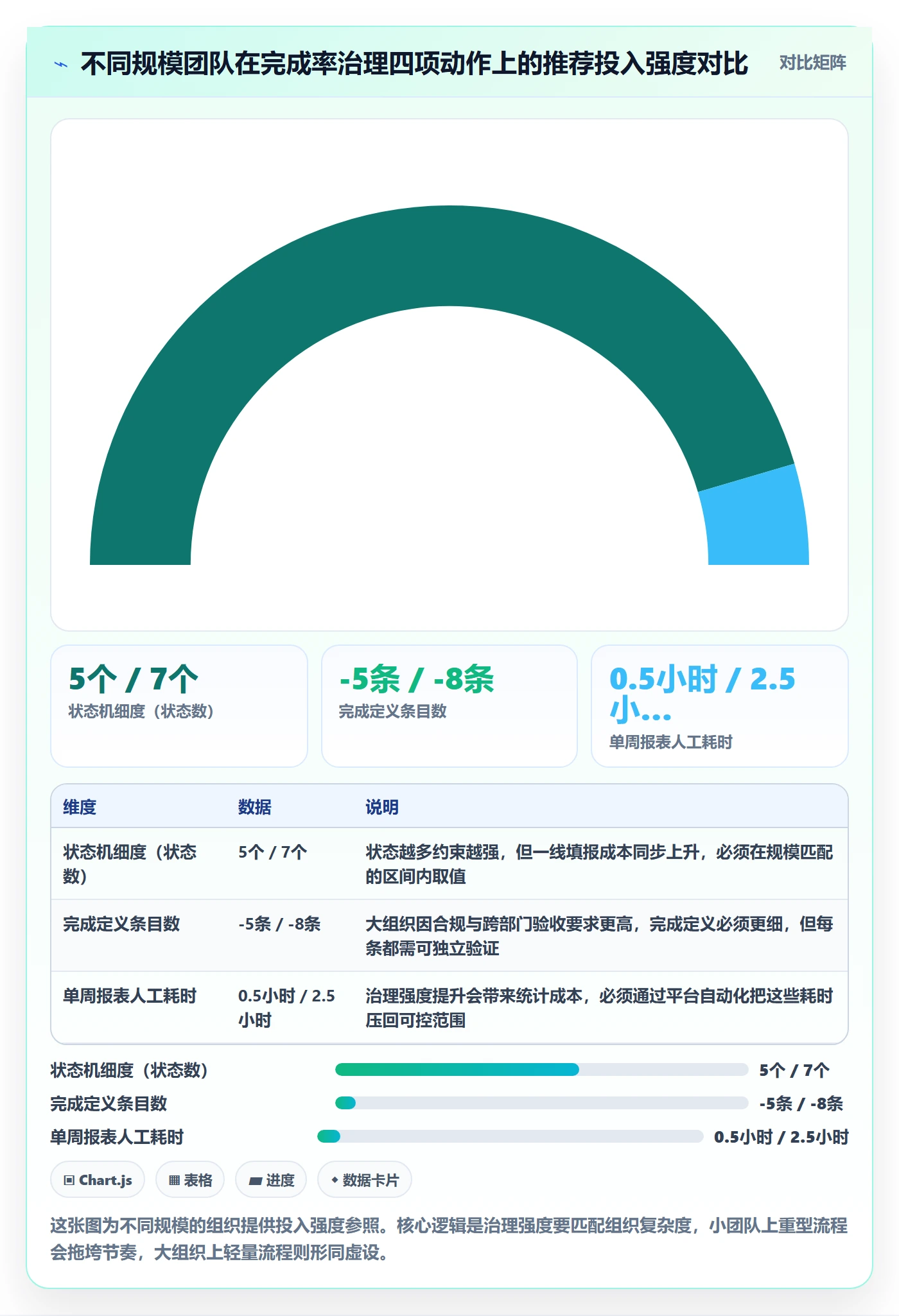Click the grid icon in the 表格 tag

[x=174, y=1180]
